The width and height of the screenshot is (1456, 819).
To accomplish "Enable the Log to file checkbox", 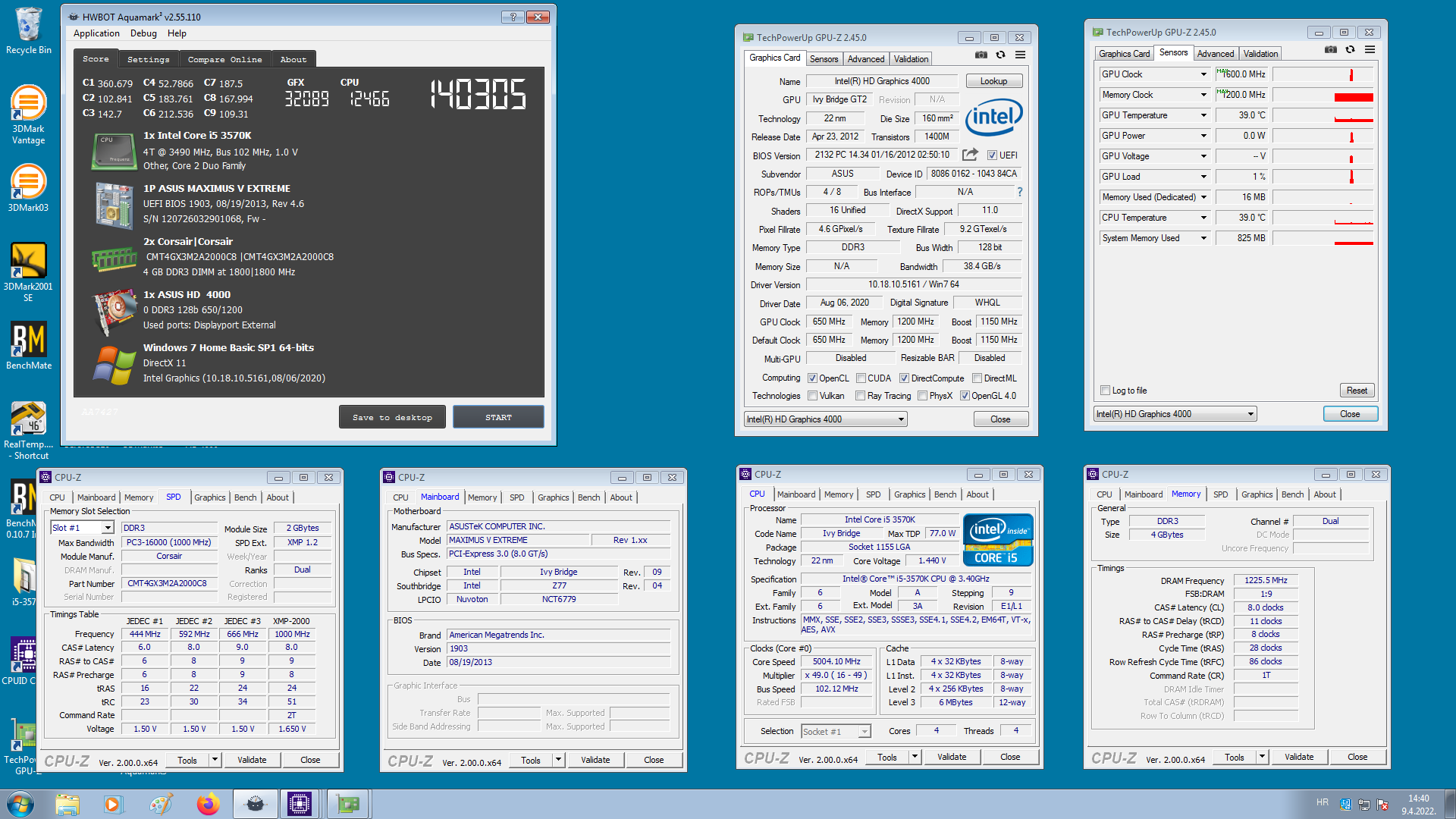I will pos(1105,391).
